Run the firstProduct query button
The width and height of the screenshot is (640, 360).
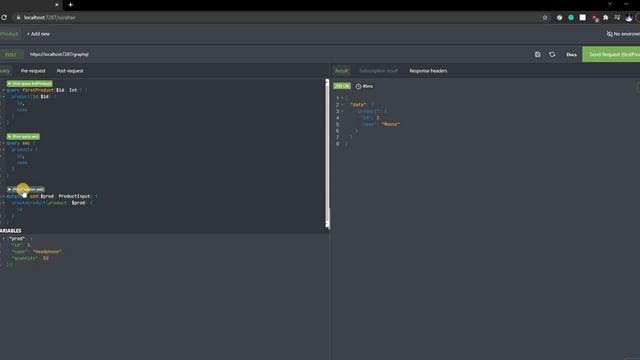[29, 84]
